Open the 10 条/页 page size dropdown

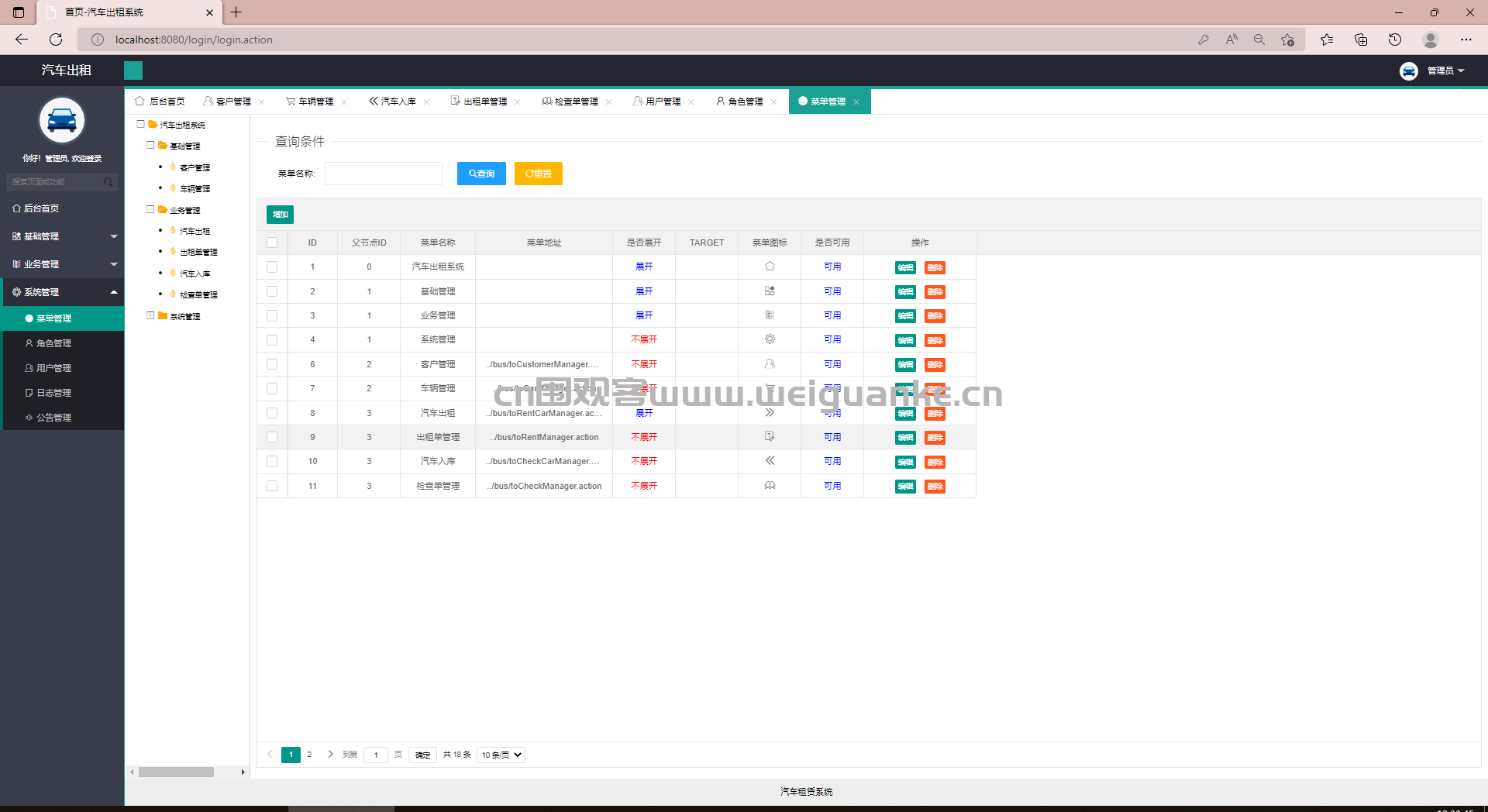click(501, 755)
